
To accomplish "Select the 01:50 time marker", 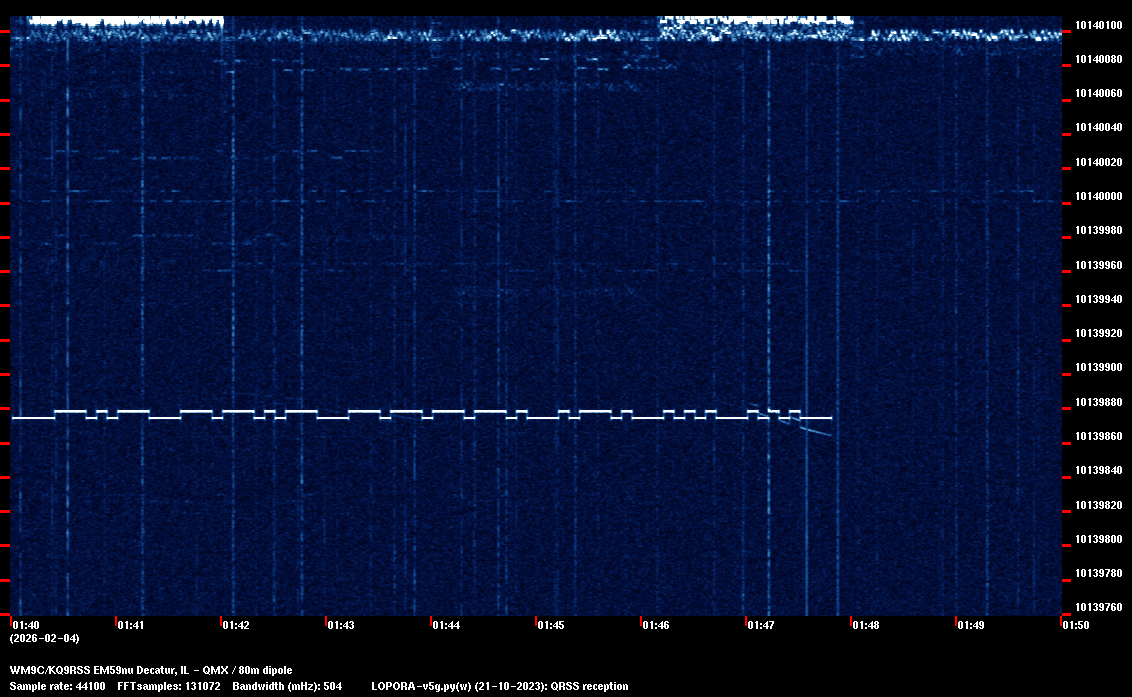I will tap(1075, 625).
